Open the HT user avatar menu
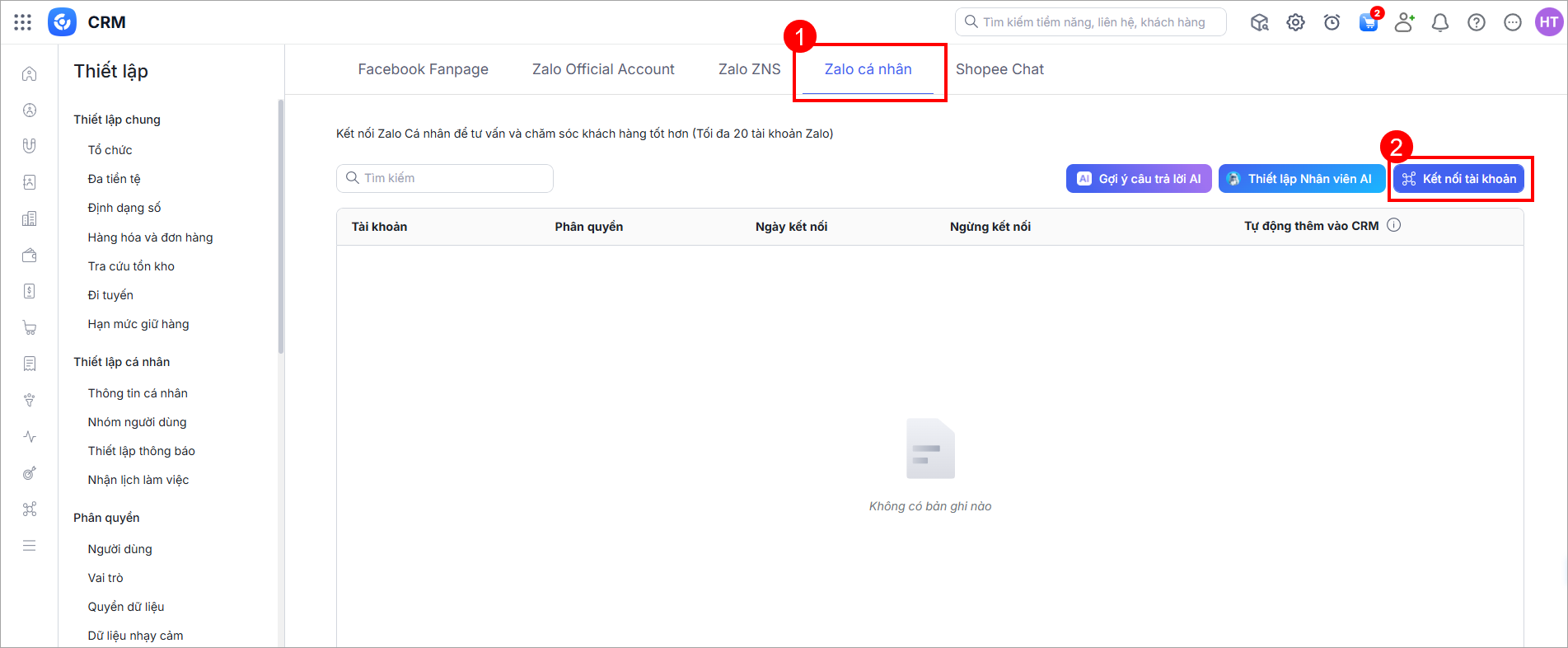Image resolution: width=1568 pixels, height=648 pixels. click(x=1549, y=22)
